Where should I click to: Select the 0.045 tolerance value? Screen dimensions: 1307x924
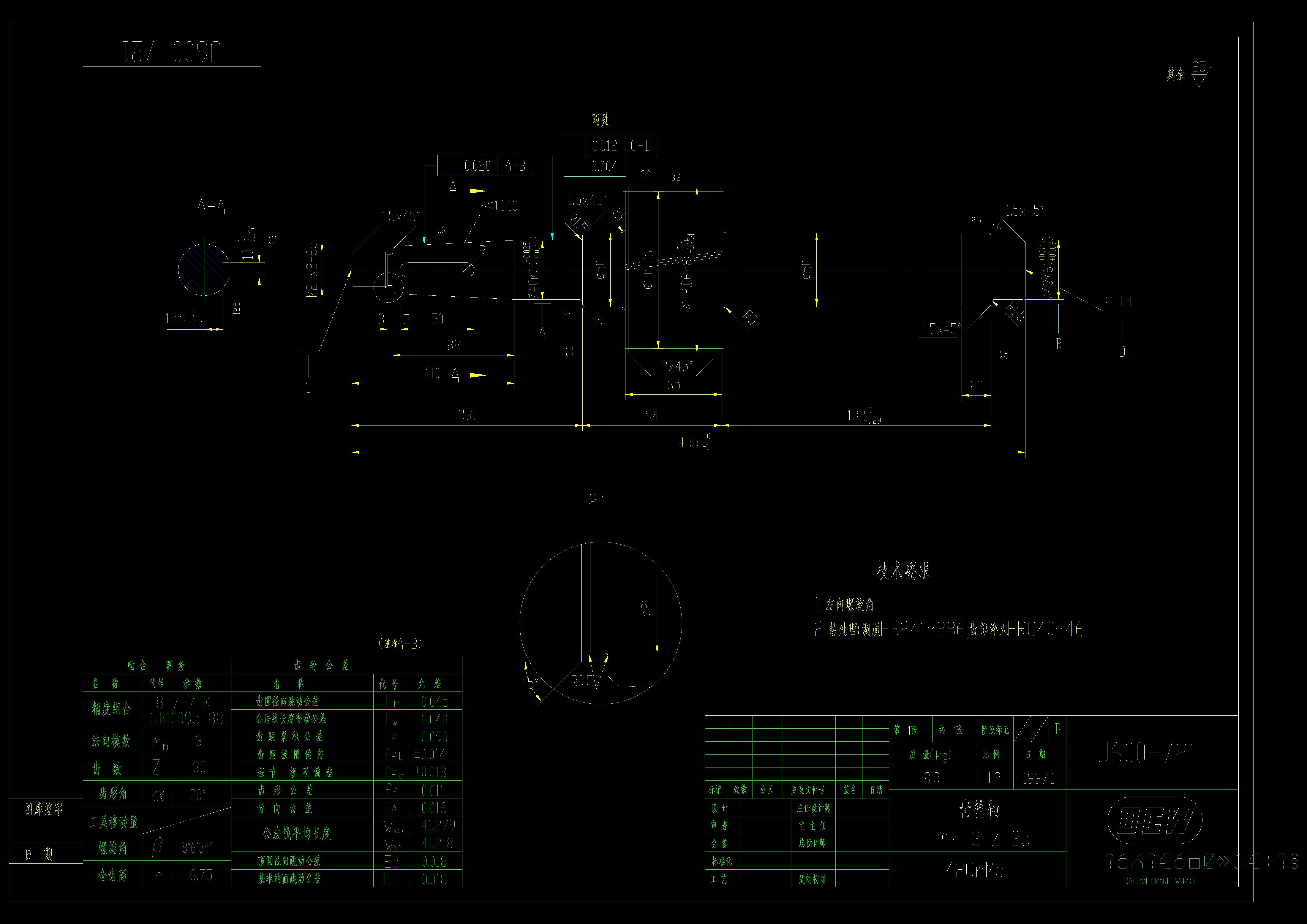pyautogui.click(x=435, y=701)
